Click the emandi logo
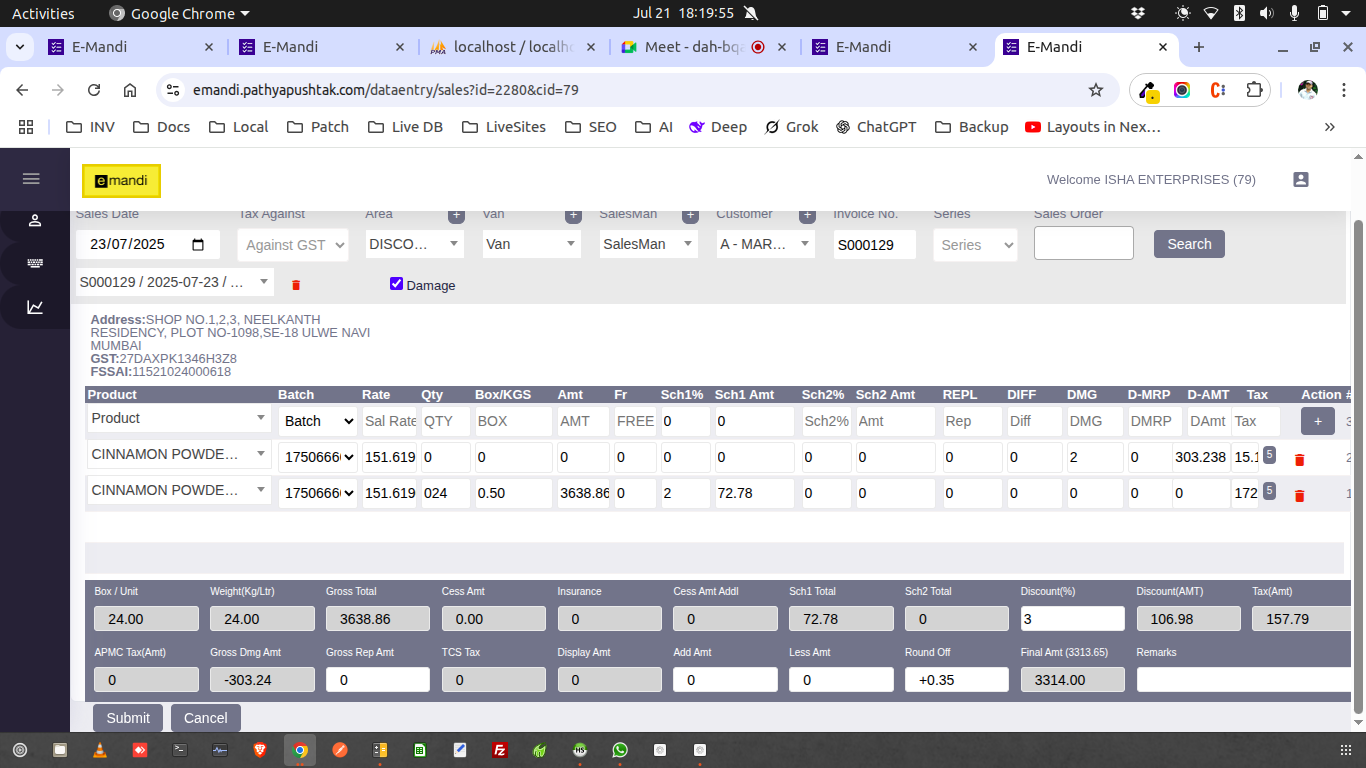The width and height of the screenshot is (1366, 768). click(121, 181)
